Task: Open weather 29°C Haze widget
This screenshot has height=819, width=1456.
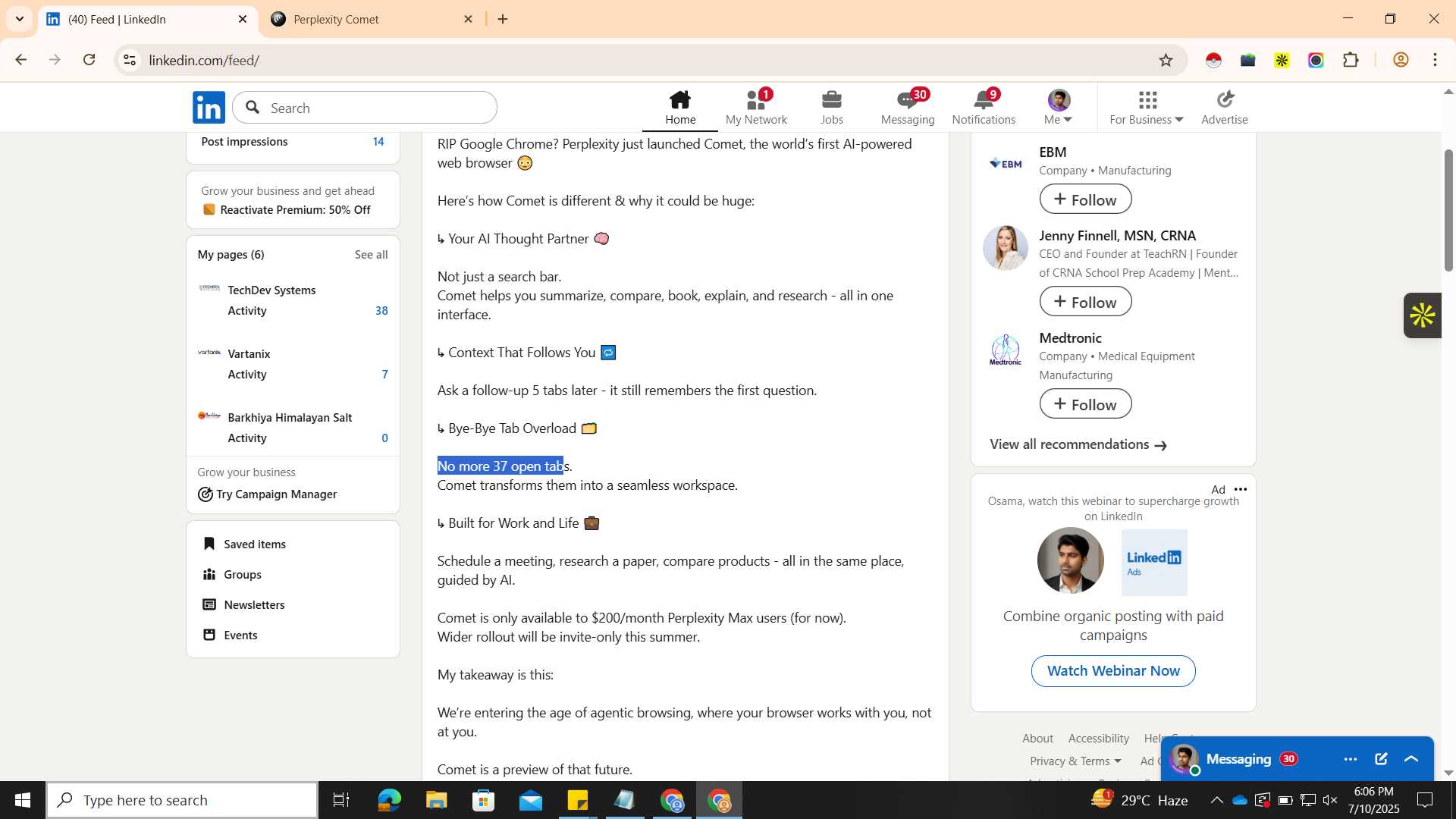Action: 1140,800
